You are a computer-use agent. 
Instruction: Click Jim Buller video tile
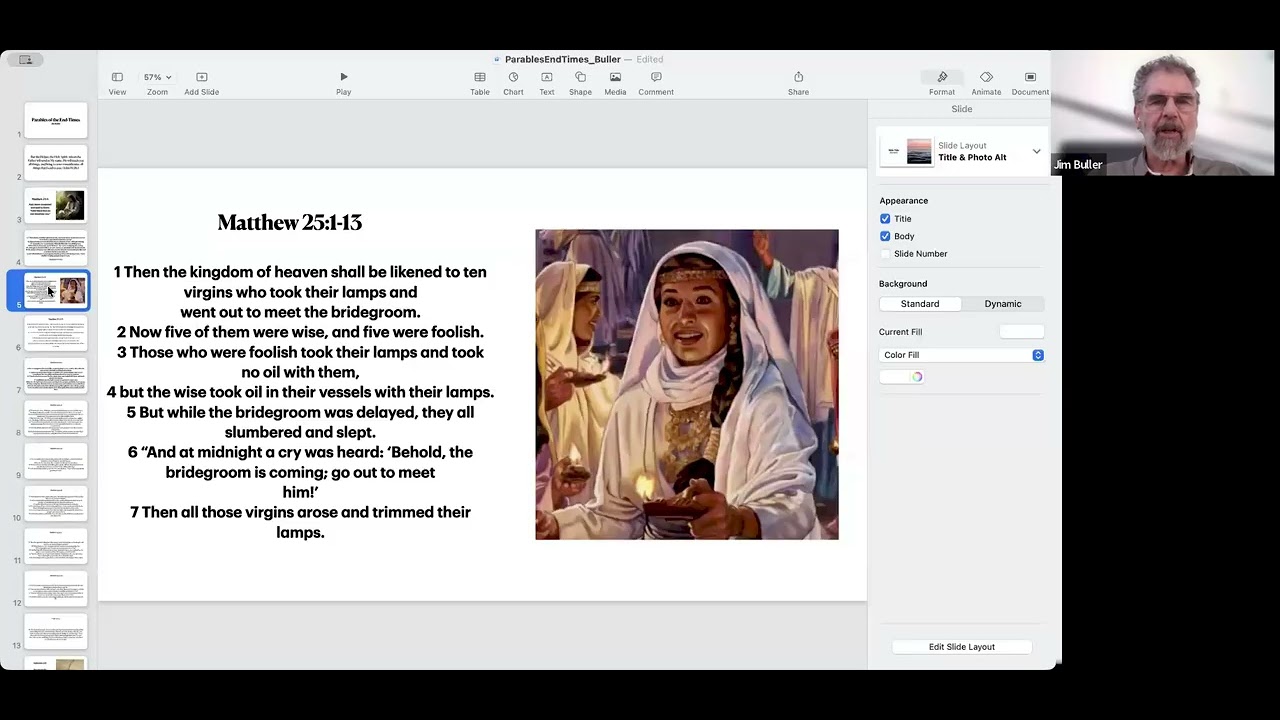[x=1163, y=113]
